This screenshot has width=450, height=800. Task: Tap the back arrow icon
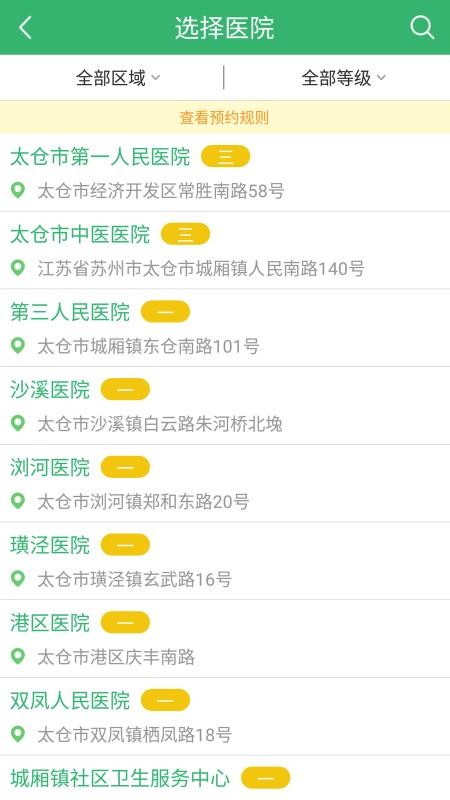26,28
